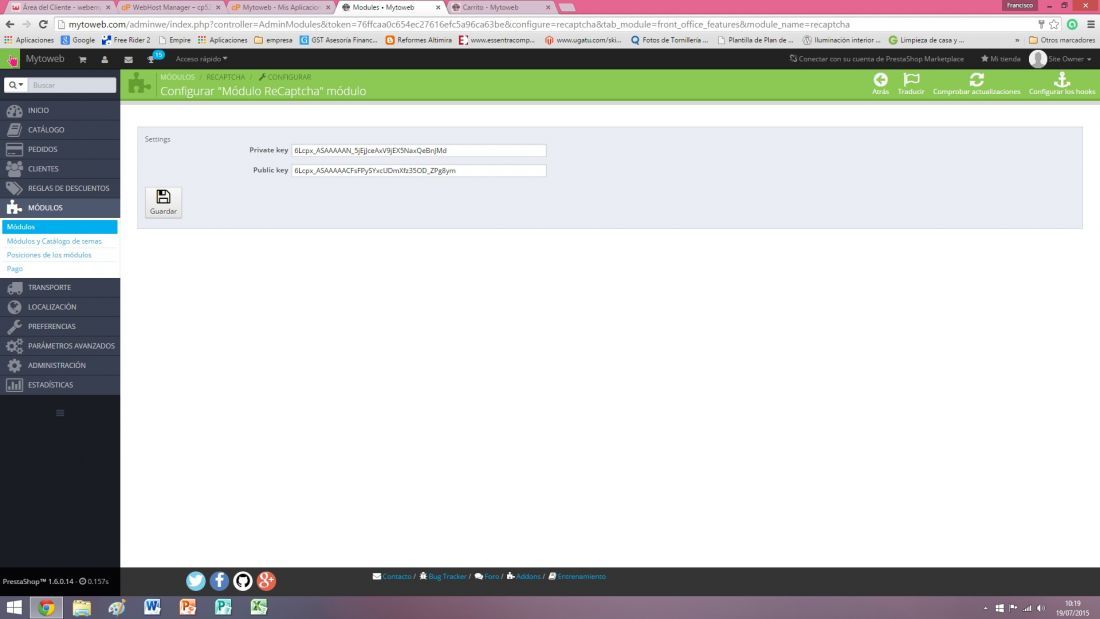Open the customers person icon in header
Viewport: 1100px width, 619px height.
point(105,60)
